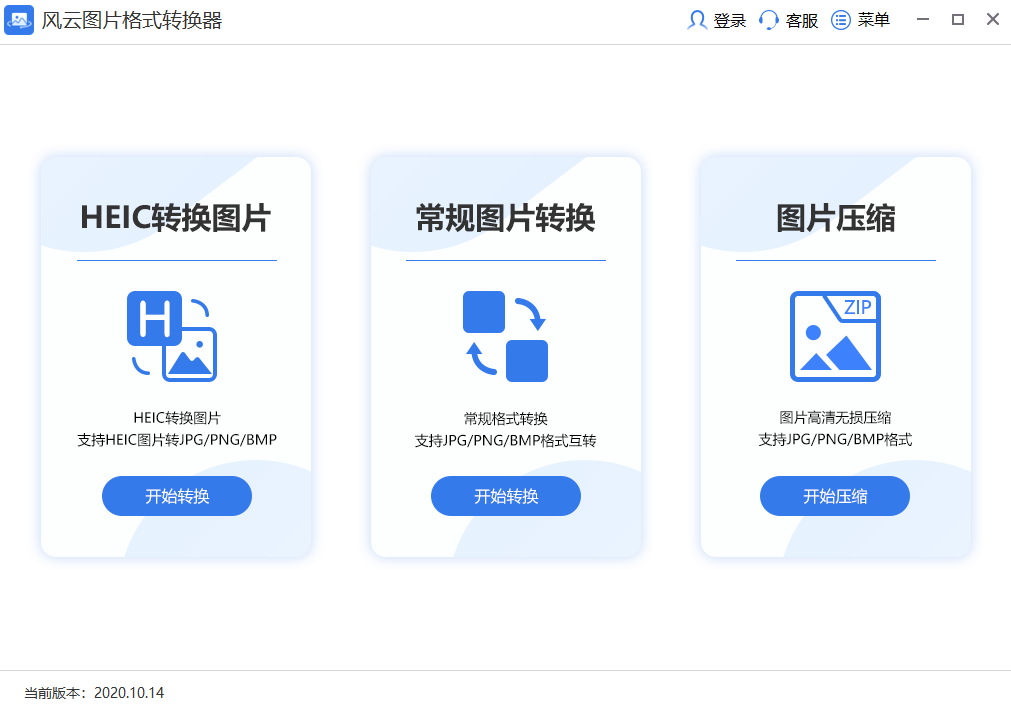The height and width of the screenshot is (706, 1011).
Task: Click 开始压缩 to begin compression
Action: tap(834, 496)
